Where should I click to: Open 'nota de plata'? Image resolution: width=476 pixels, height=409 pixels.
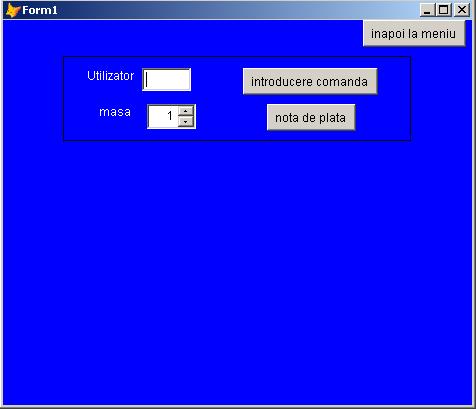pos(311,117)
